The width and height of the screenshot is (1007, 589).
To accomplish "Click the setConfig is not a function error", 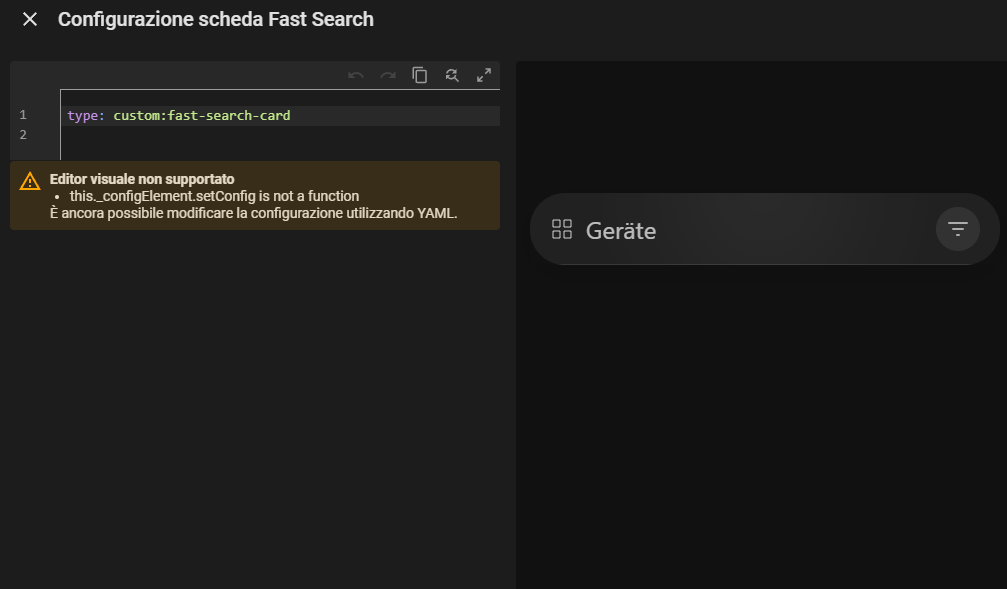I will click(215, 196).
